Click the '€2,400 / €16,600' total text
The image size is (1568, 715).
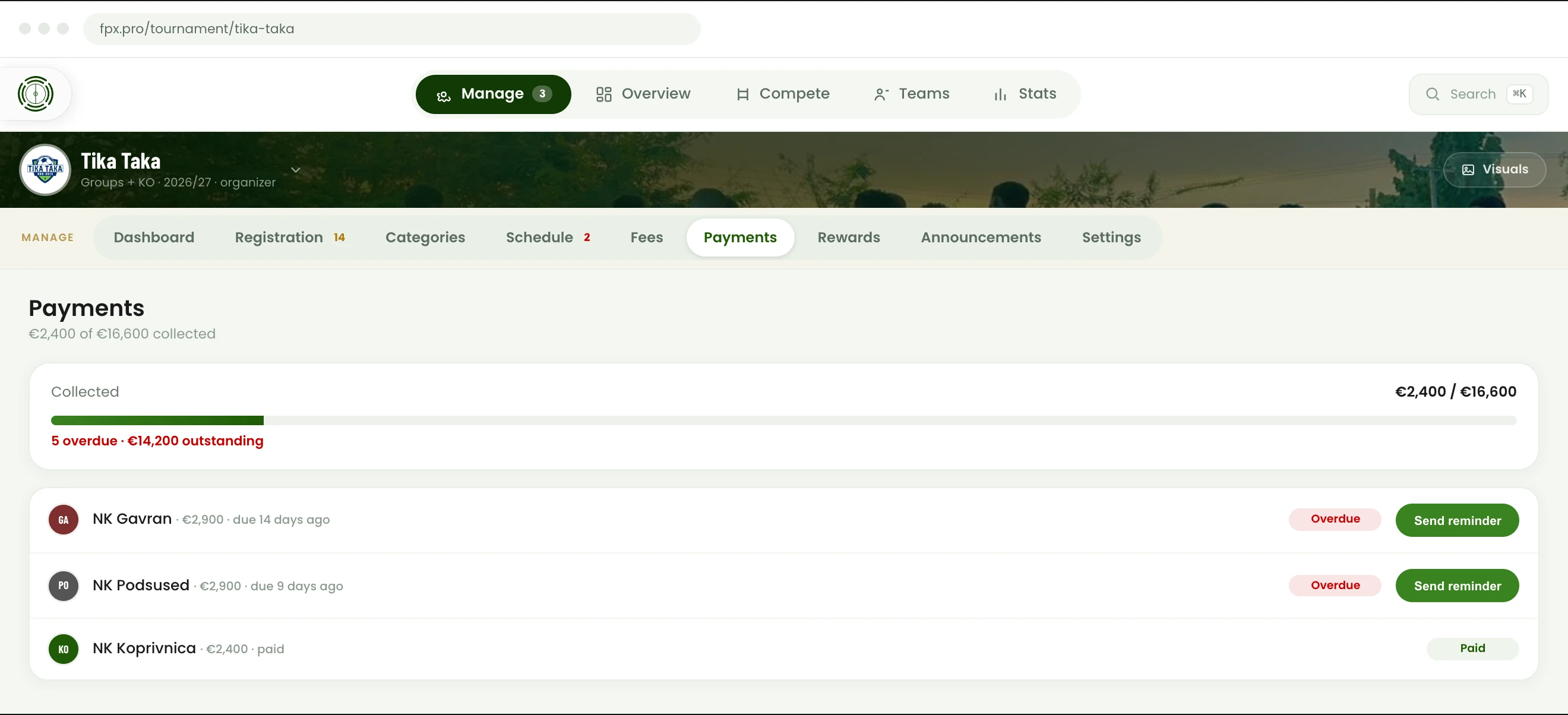(1455, 392)
